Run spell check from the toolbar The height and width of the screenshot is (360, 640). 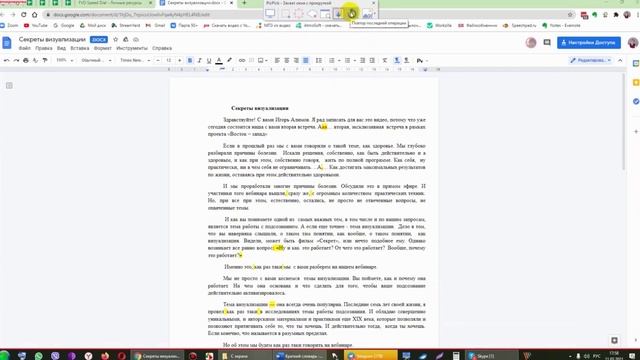[x=35, y=60]
